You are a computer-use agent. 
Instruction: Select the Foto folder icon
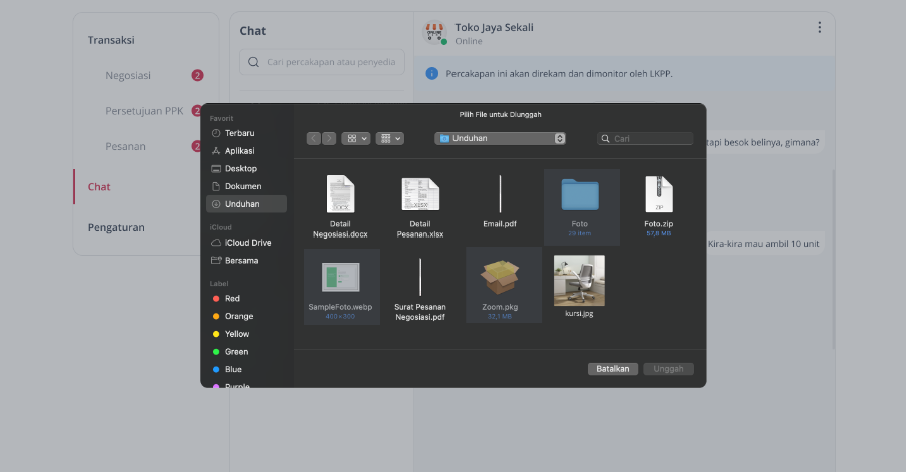point(580,195)
